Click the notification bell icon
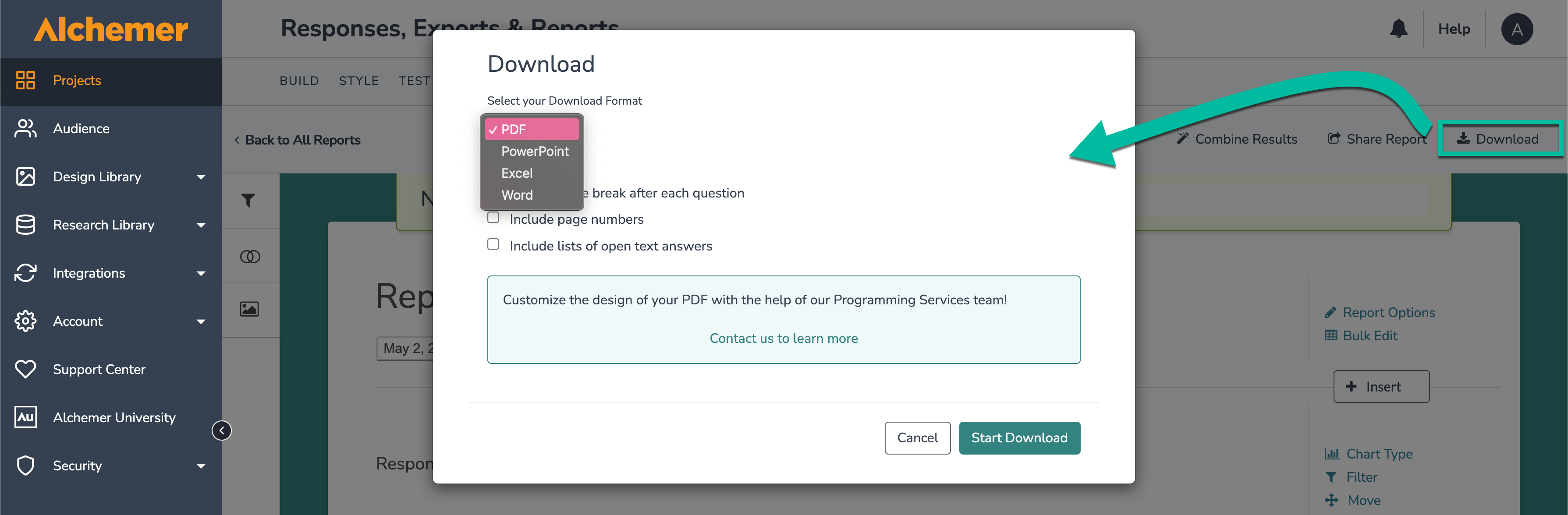The image size is (1568, 515). 1398,28
